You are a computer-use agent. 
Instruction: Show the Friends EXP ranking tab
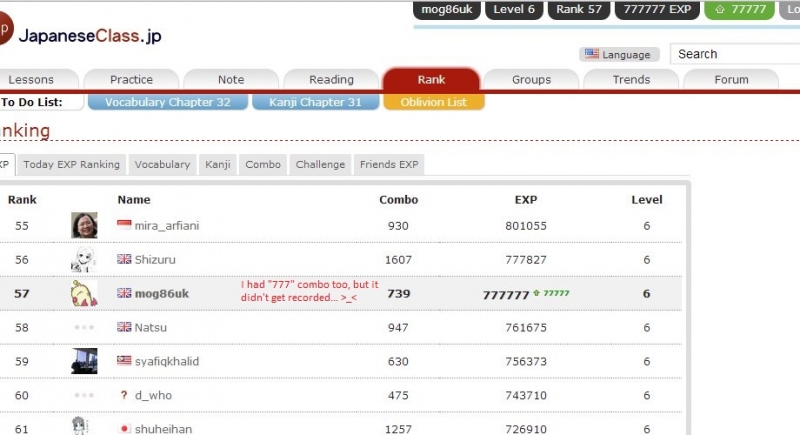[389, 165]
